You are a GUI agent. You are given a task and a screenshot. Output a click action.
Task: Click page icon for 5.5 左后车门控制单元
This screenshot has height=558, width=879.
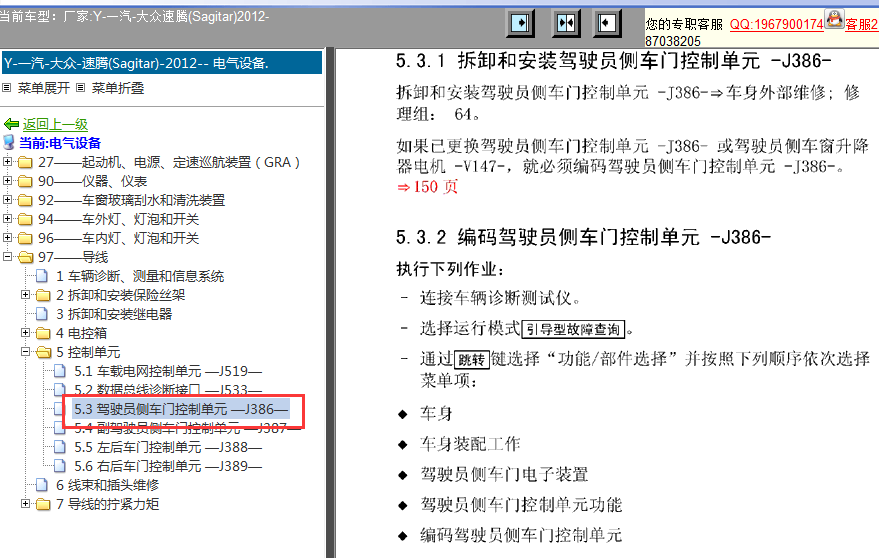60,447
